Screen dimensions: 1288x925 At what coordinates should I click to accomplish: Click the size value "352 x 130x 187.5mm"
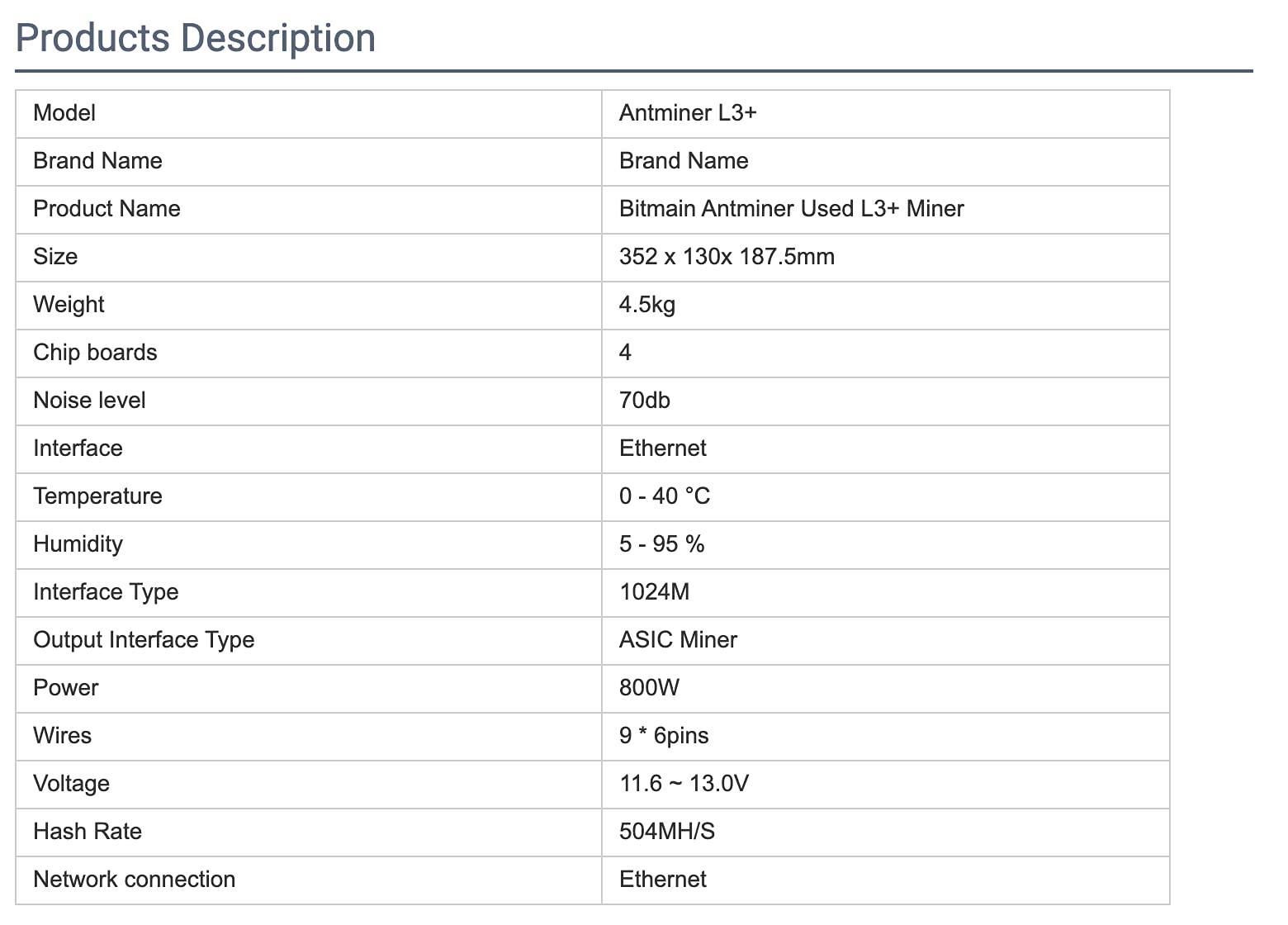727,257
